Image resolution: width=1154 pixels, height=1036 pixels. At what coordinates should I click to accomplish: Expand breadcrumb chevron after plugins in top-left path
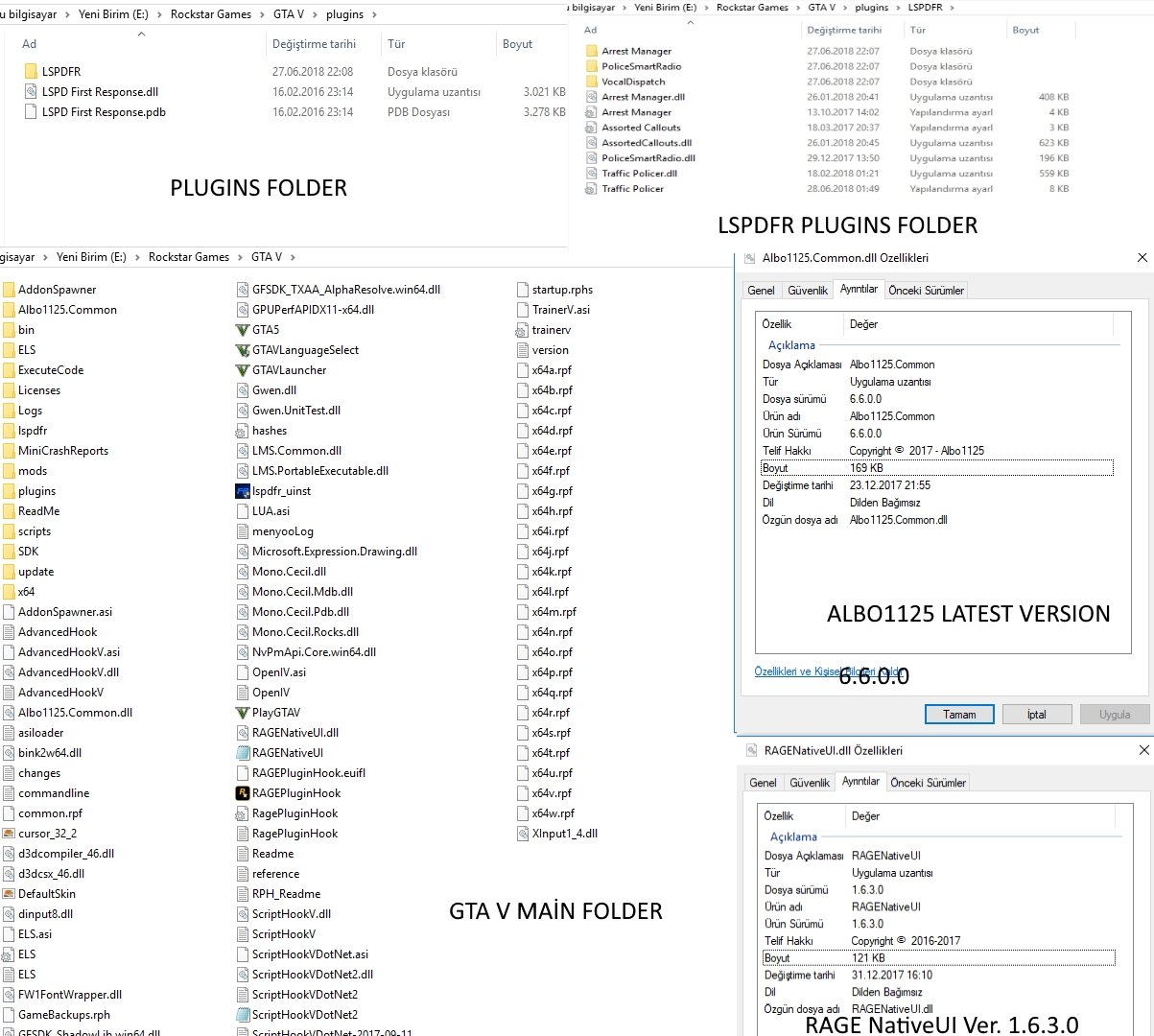374,14
